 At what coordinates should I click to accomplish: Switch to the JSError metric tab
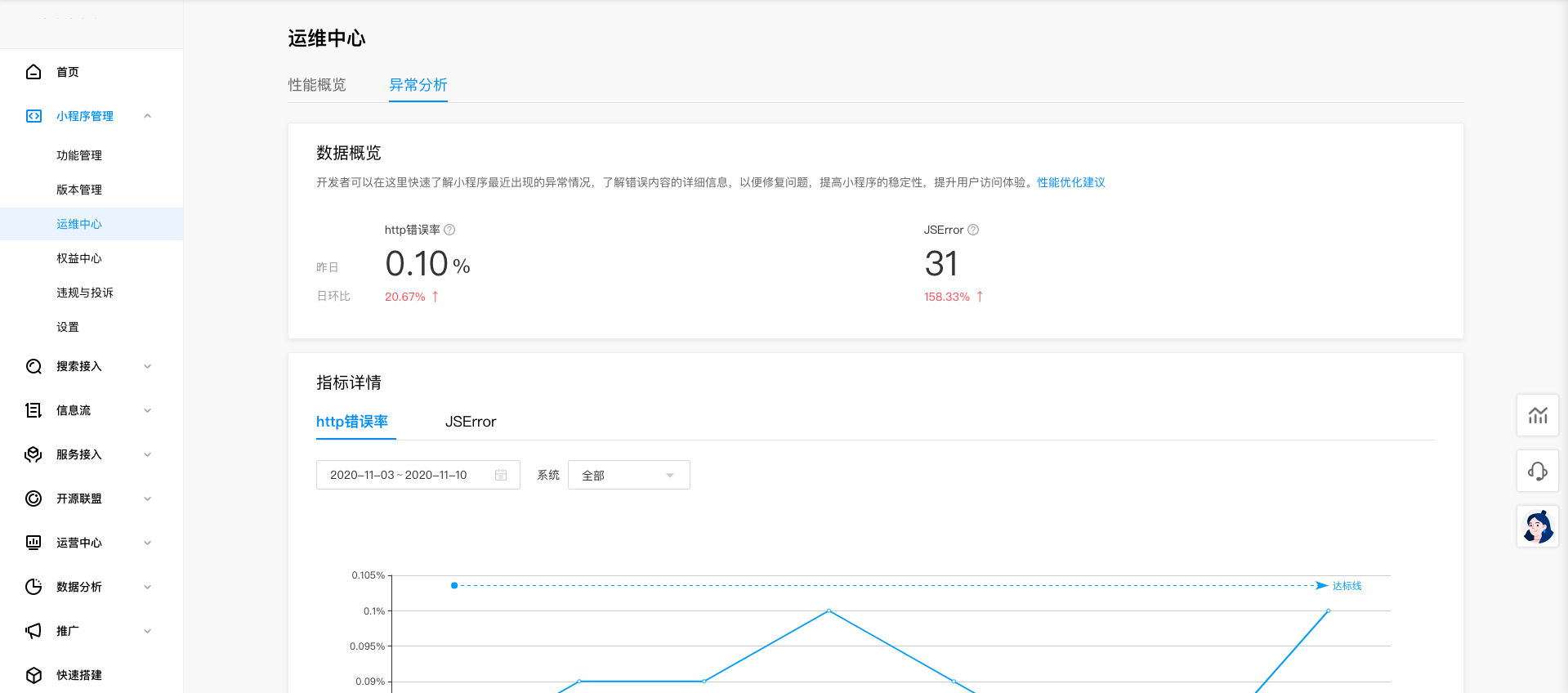pos(471,422)
